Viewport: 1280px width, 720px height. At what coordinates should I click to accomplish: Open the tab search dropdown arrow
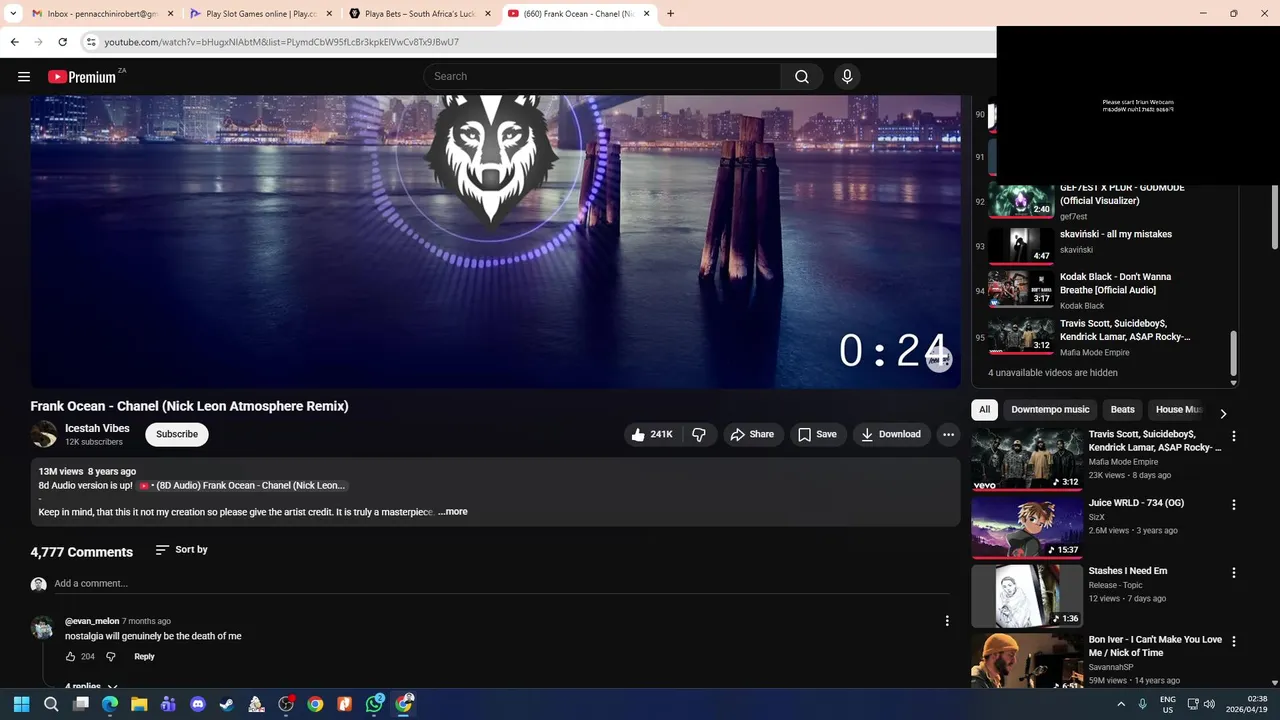point(13,14)
